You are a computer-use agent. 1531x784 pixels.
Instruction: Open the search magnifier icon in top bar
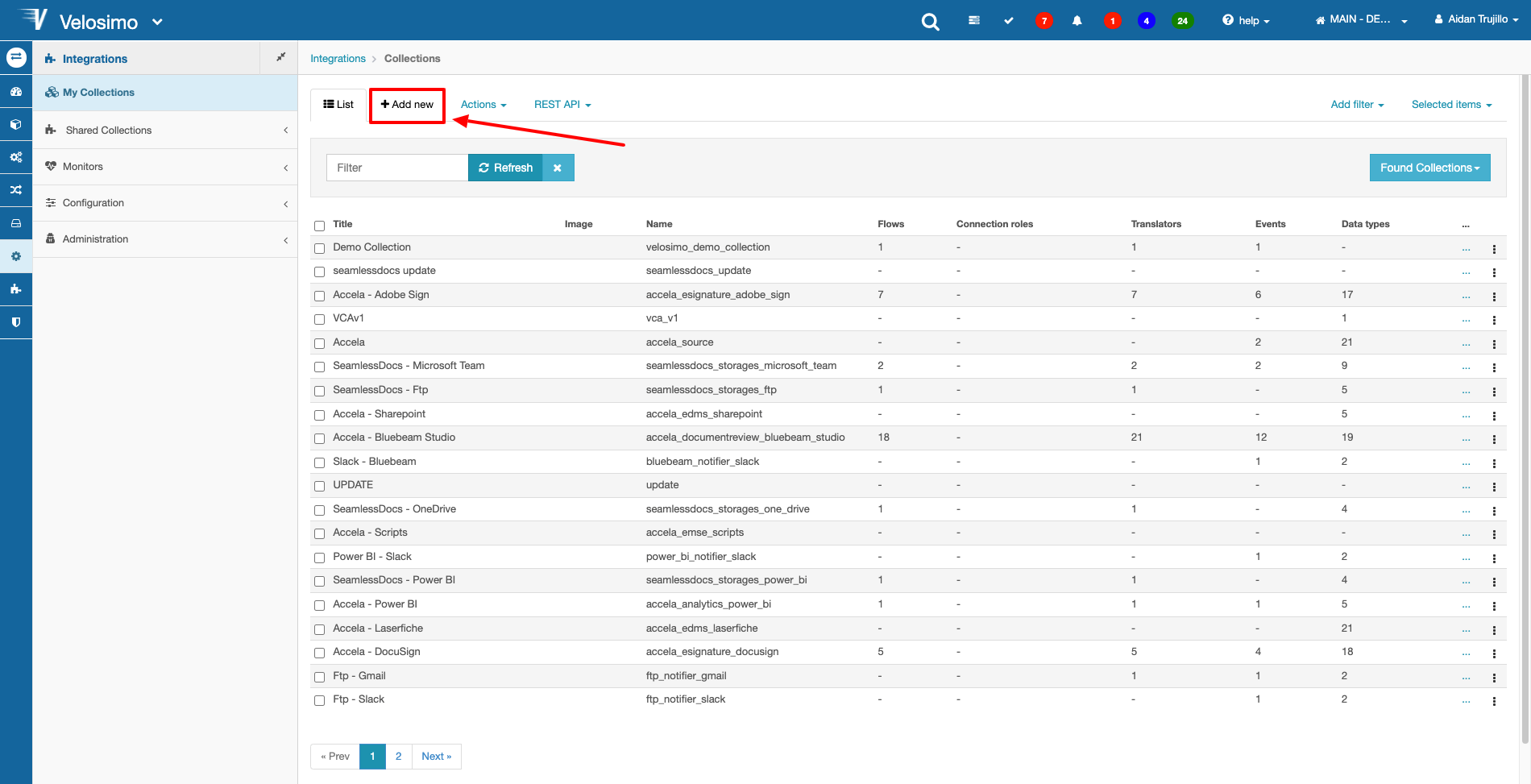pos(930,22)
